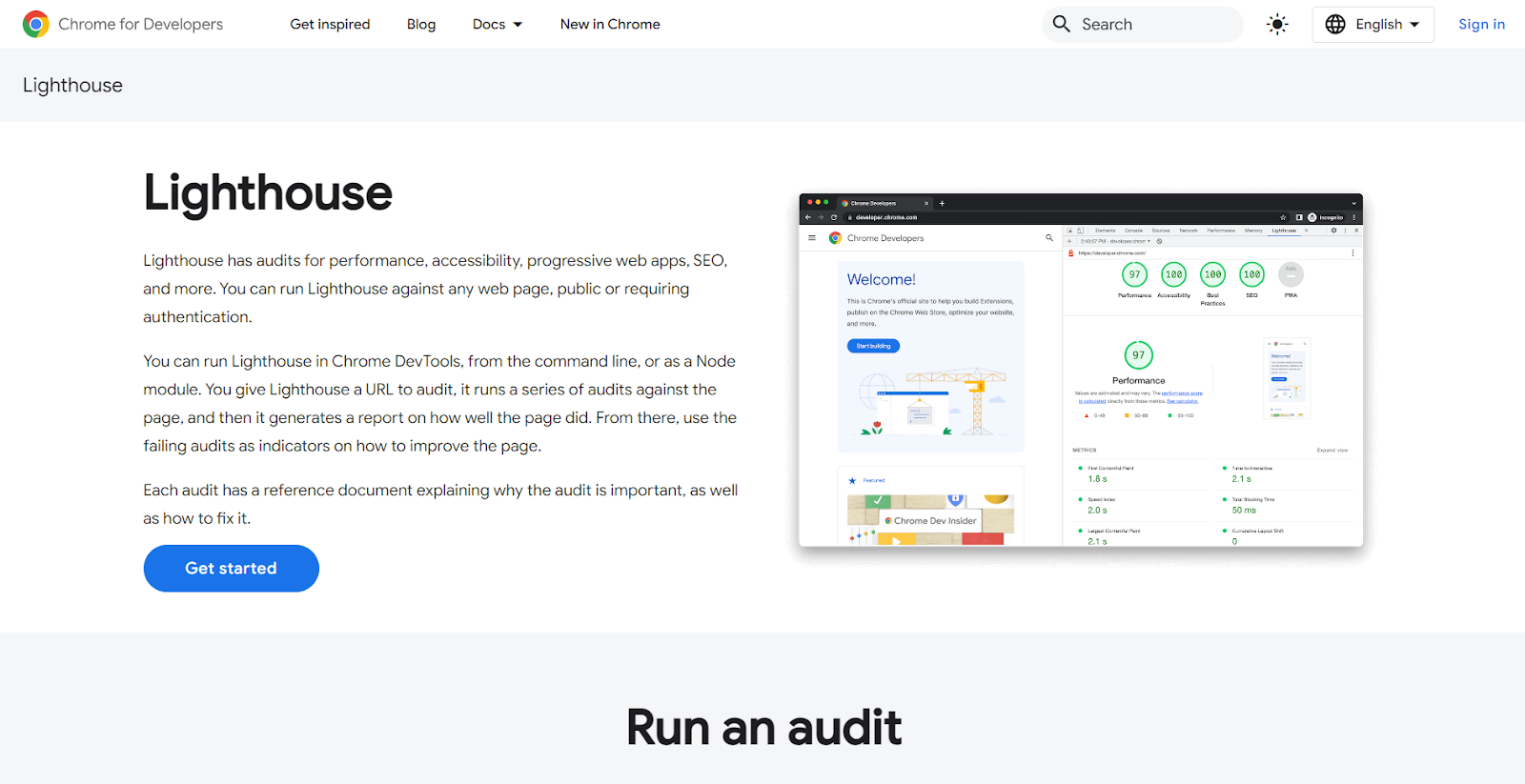
Task: Click the Start building button in screenshot
Action: [x=873, y=346]
